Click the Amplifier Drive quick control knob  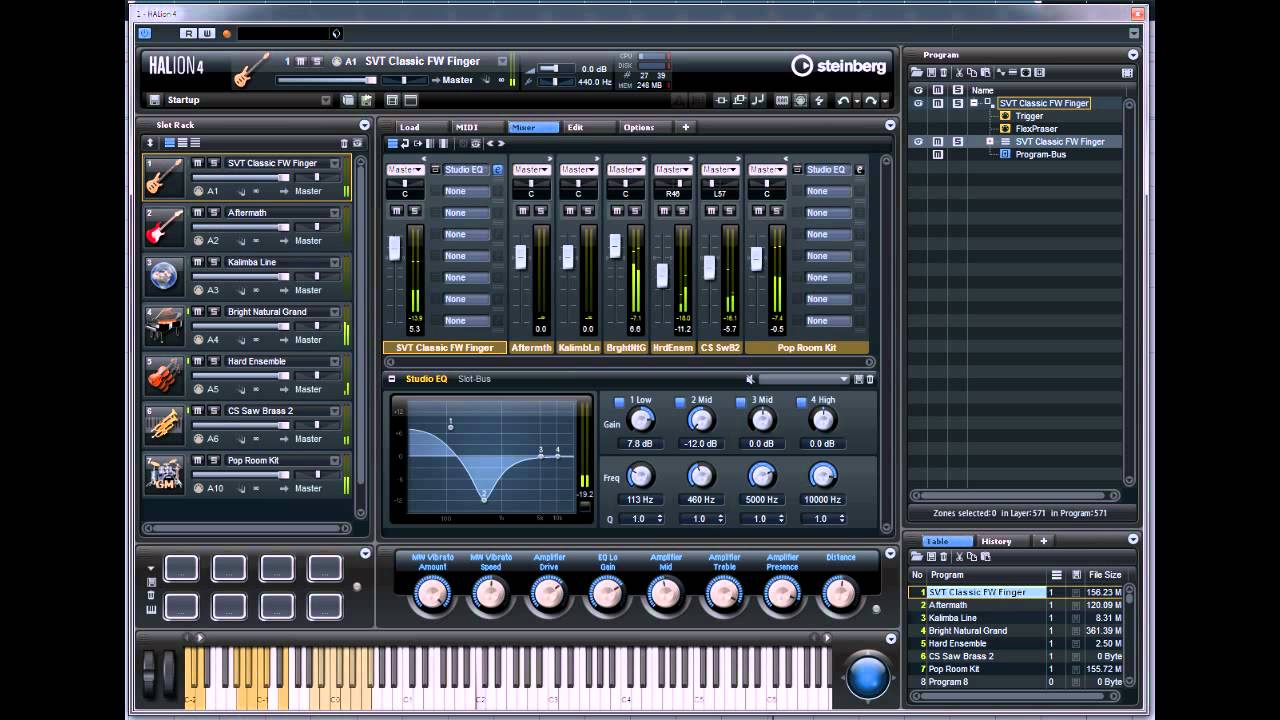click(x=548, y=594)
